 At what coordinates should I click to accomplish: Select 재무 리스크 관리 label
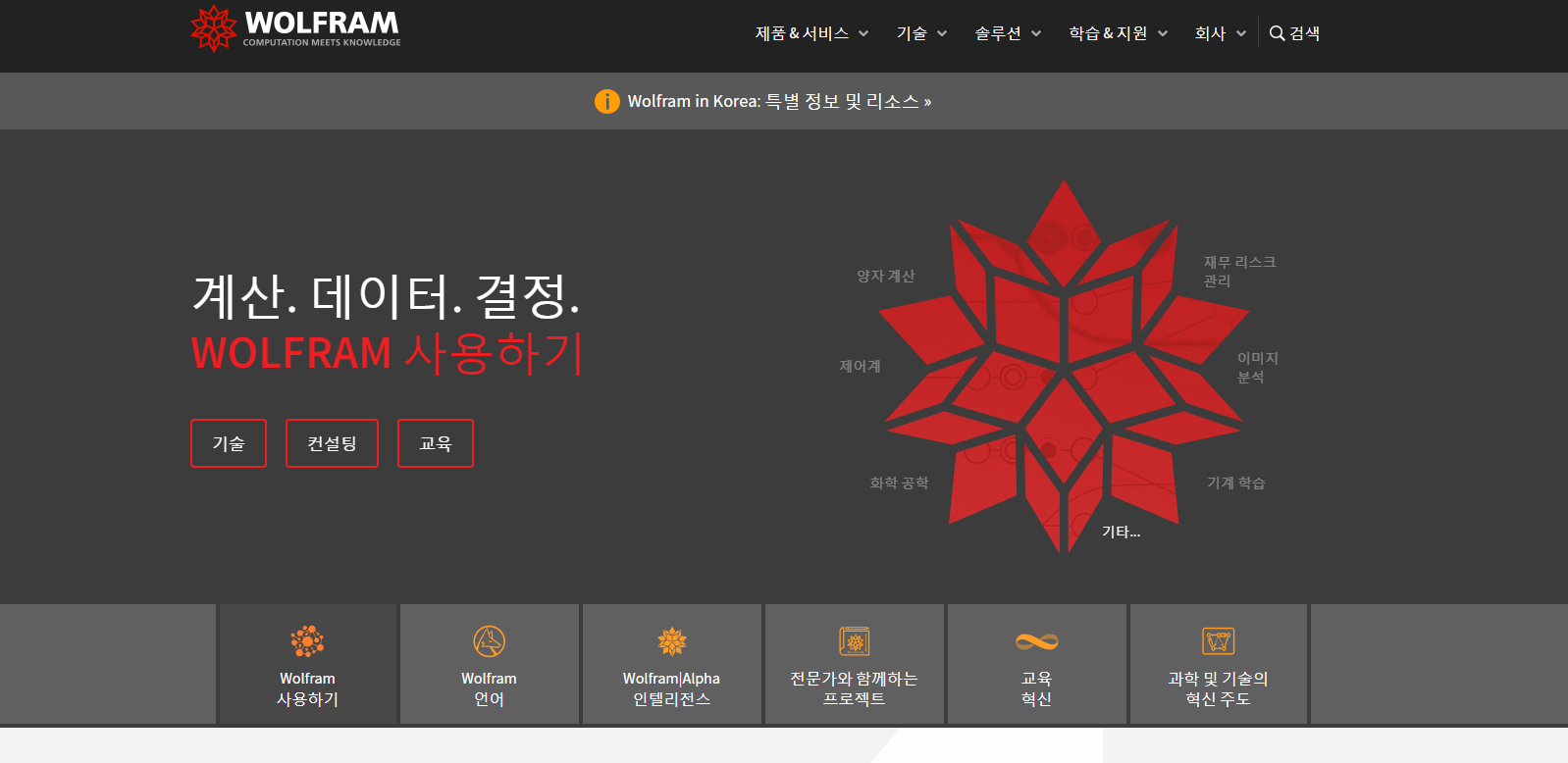coord(1239,272)
